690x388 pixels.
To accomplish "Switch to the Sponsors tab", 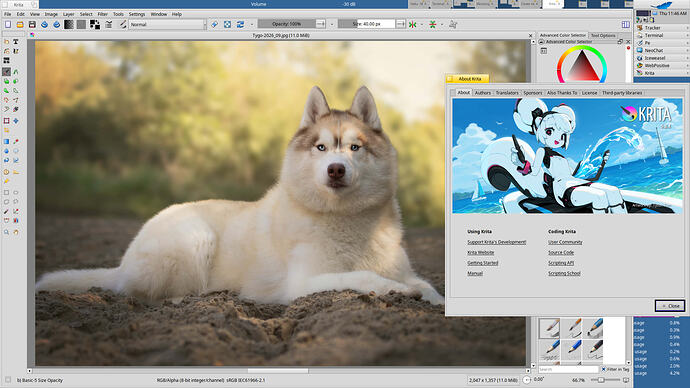I will coord(532,93).
